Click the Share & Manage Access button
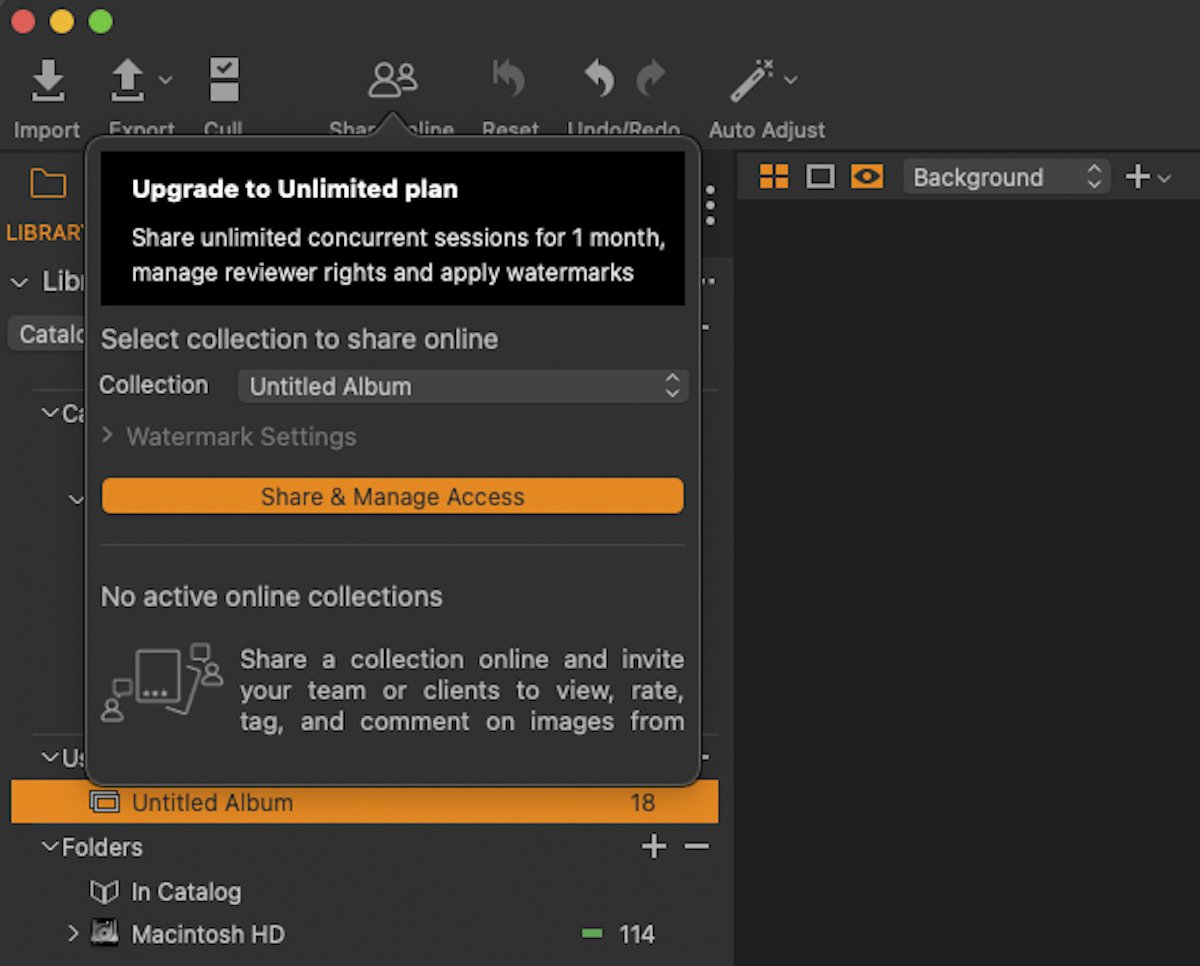 click(x=392, y=496)
